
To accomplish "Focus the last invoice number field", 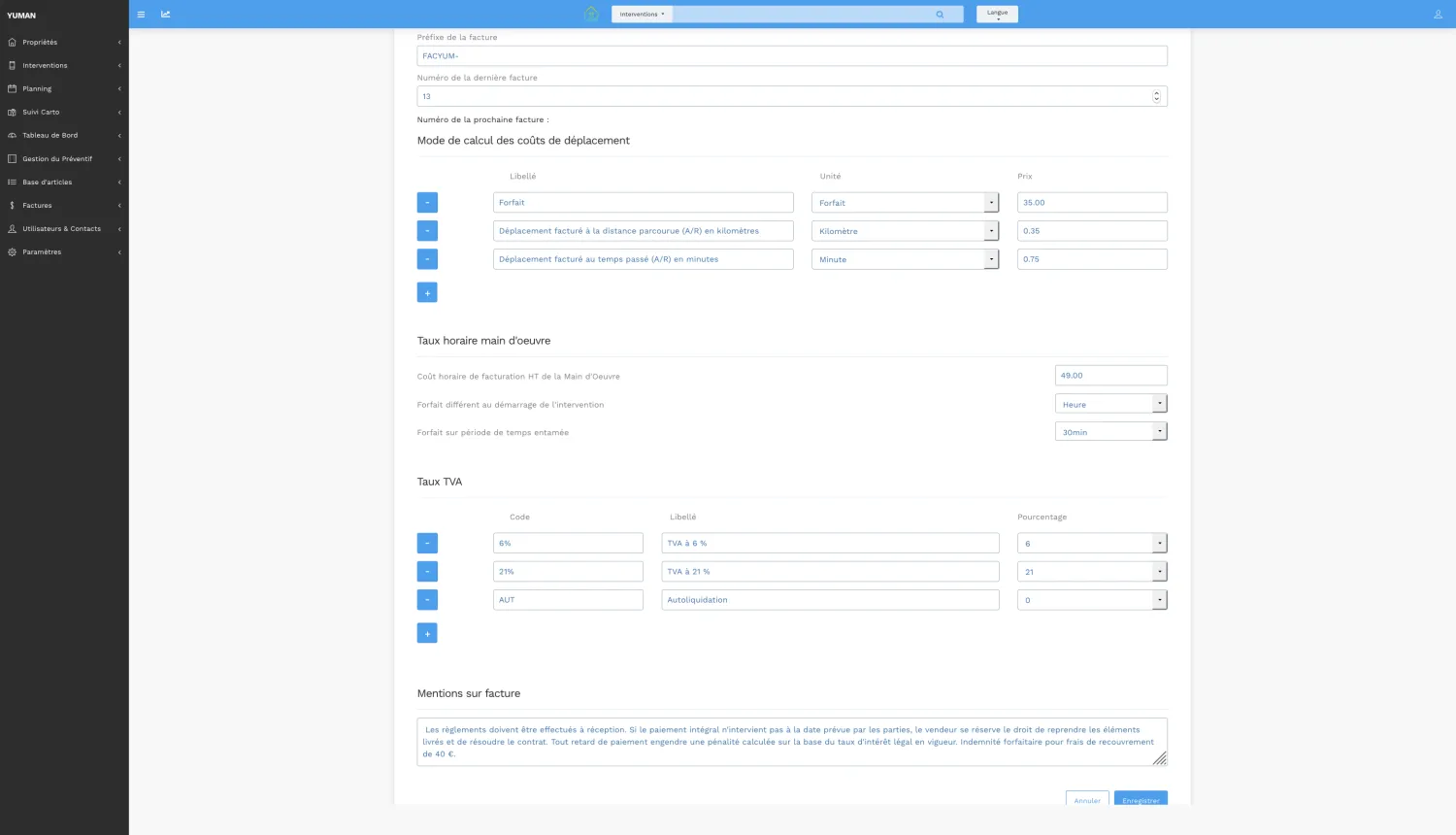I will (792, 96).
